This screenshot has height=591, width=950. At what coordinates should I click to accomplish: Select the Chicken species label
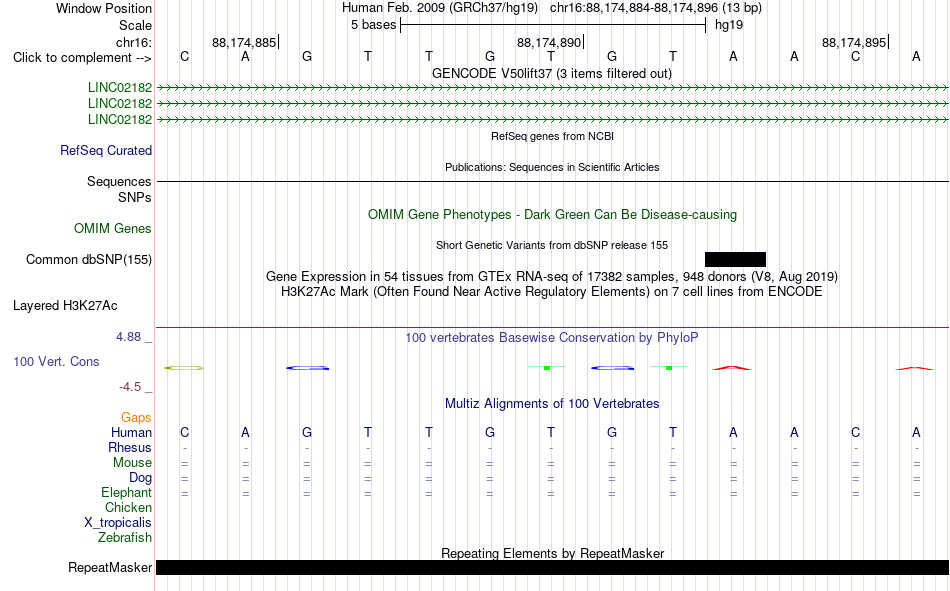point(128,507)
